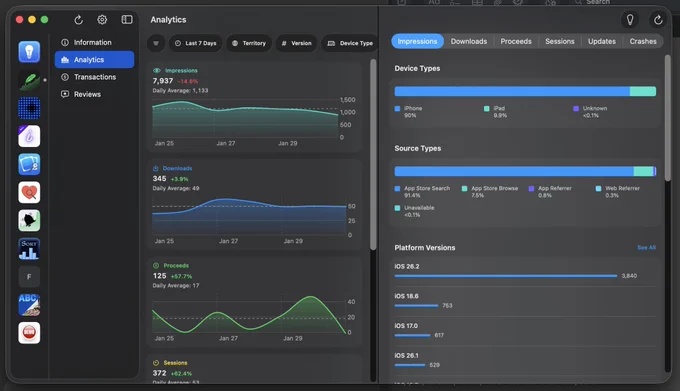Screen dimensions: 680x391
Task: Click the iPhone legend color swatch
Action: (397, 108)
